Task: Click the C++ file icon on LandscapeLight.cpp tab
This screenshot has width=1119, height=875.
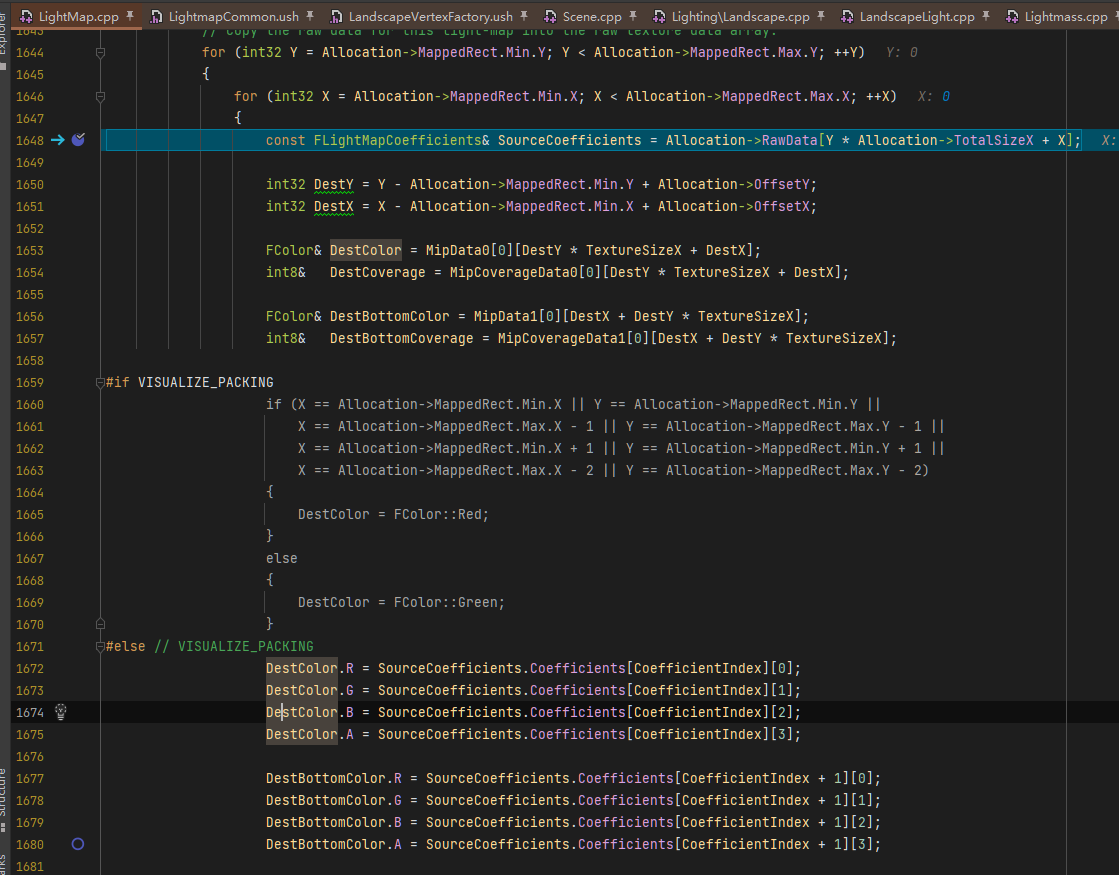Action: point(847,16)
